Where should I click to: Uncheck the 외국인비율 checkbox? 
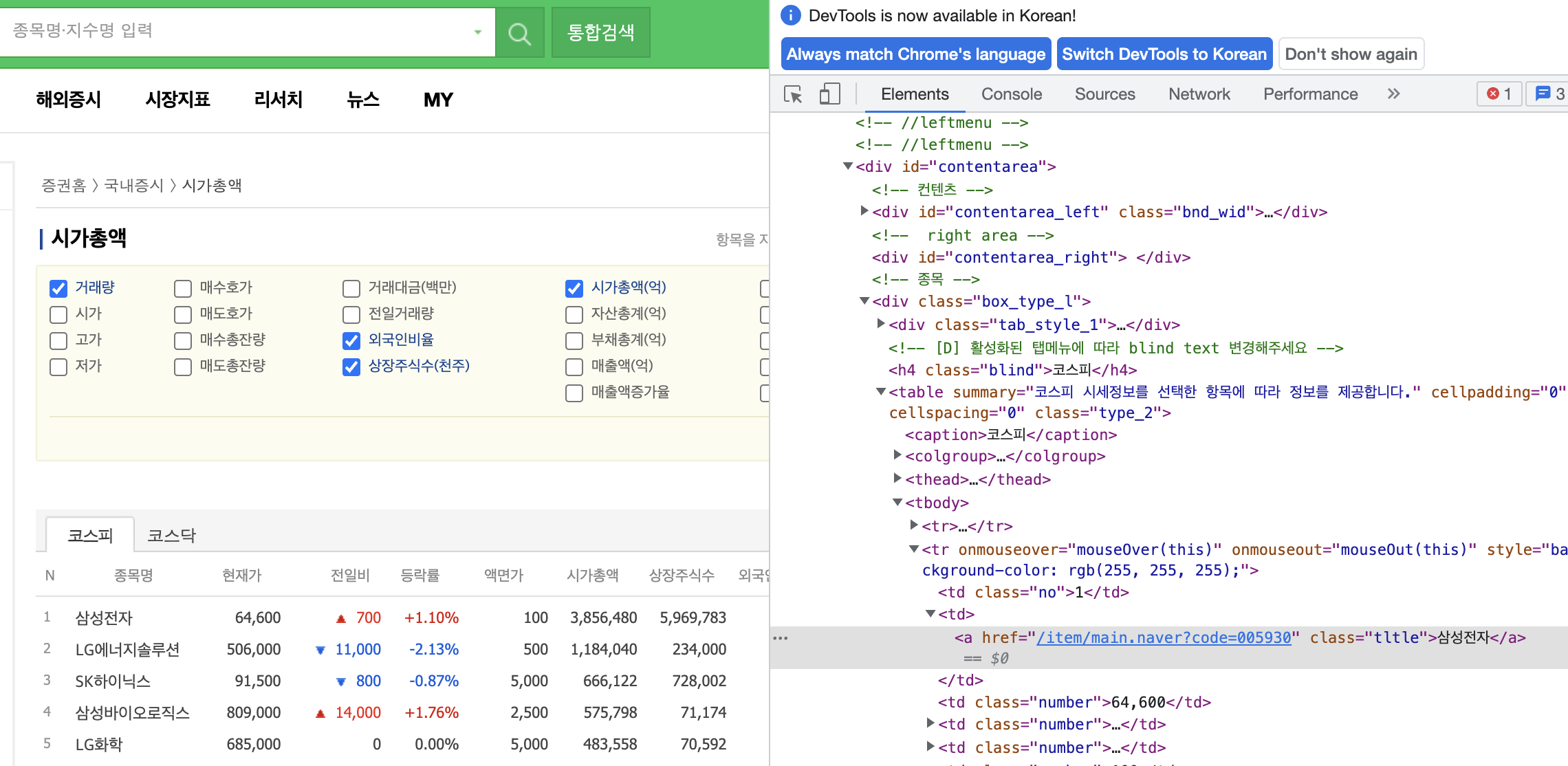point(351,340)
